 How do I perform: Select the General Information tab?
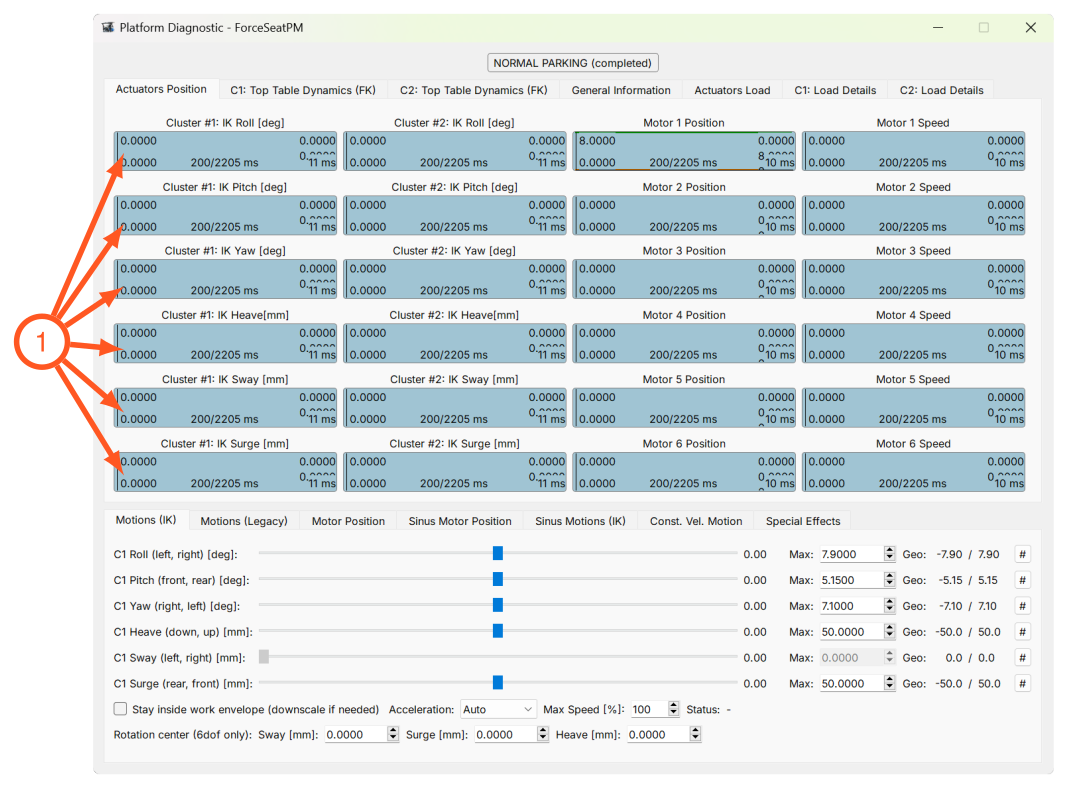tap(621, 90)
